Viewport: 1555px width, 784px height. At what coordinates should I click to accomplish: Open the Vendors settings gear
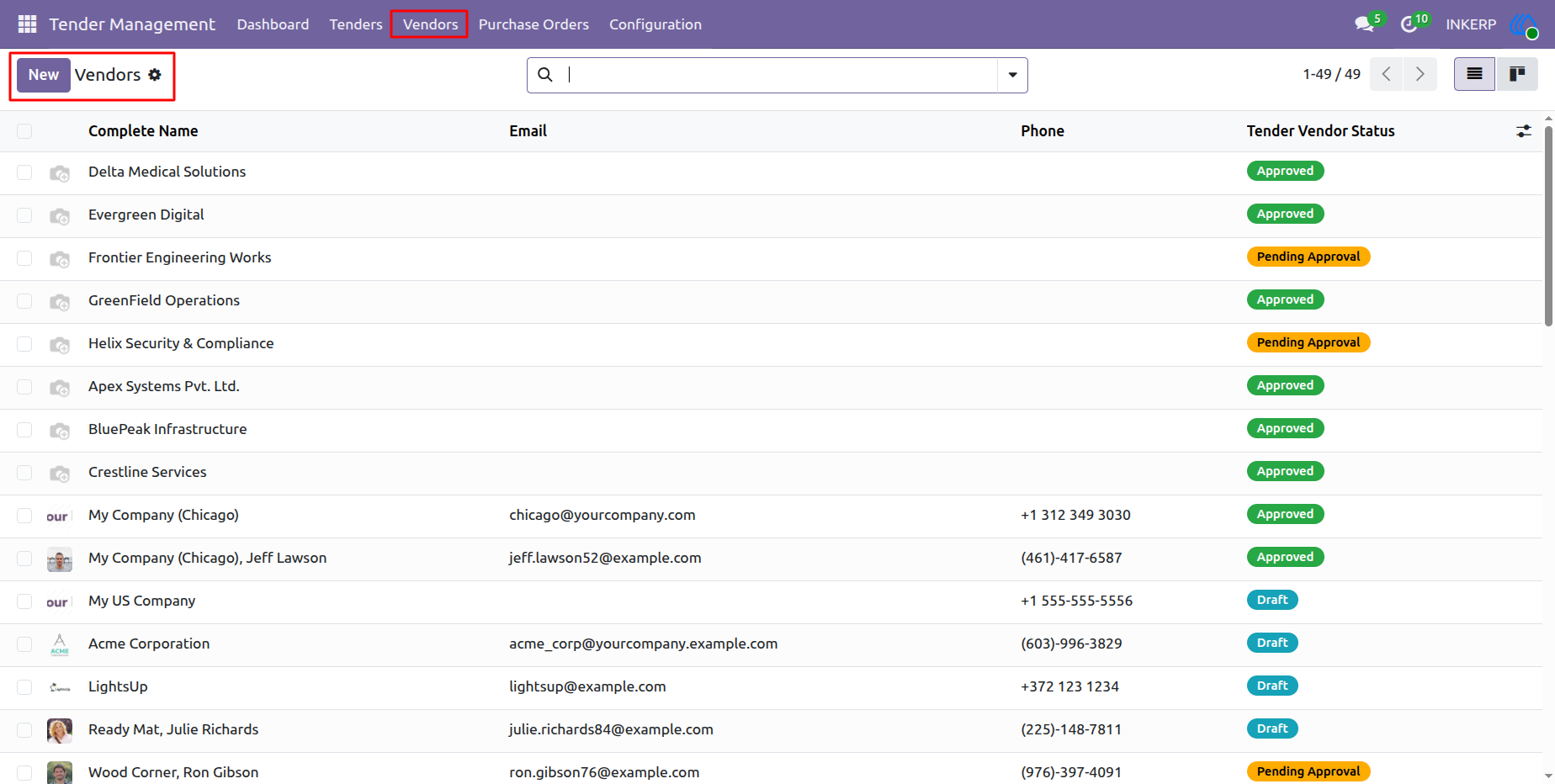(155, 75)
